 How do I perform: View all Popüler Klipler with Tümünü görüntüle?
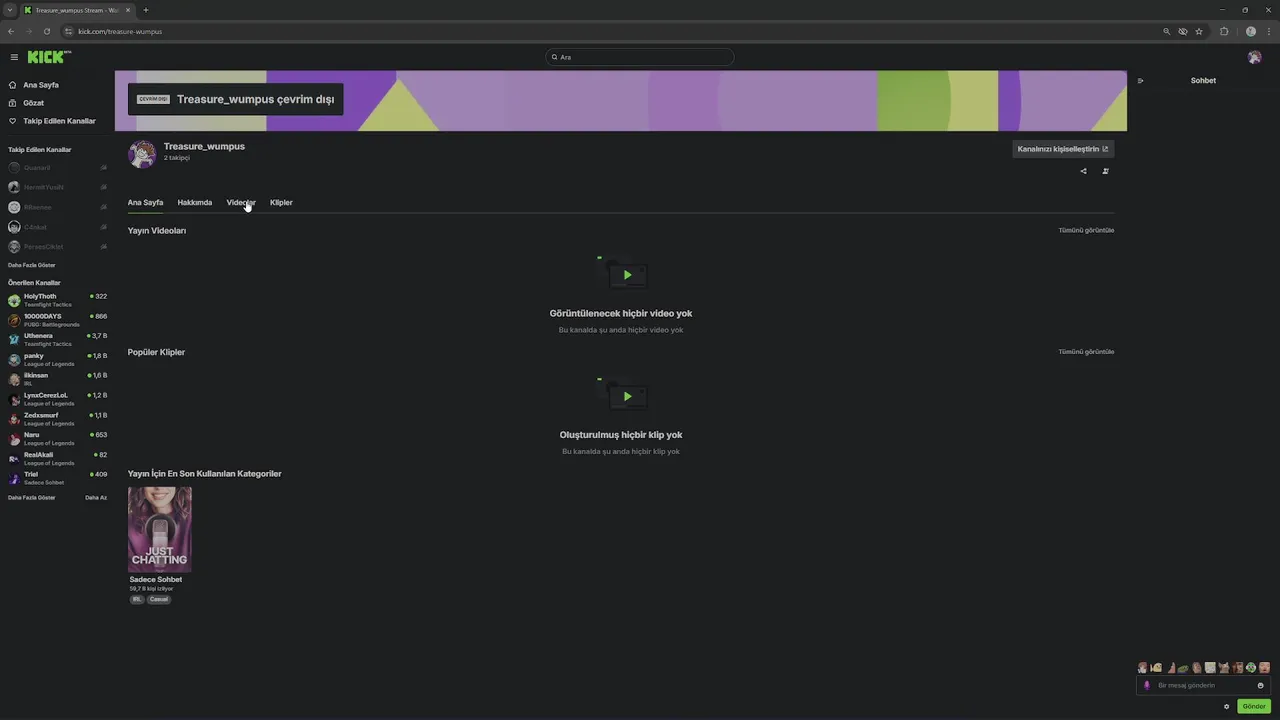(1086, 352)
